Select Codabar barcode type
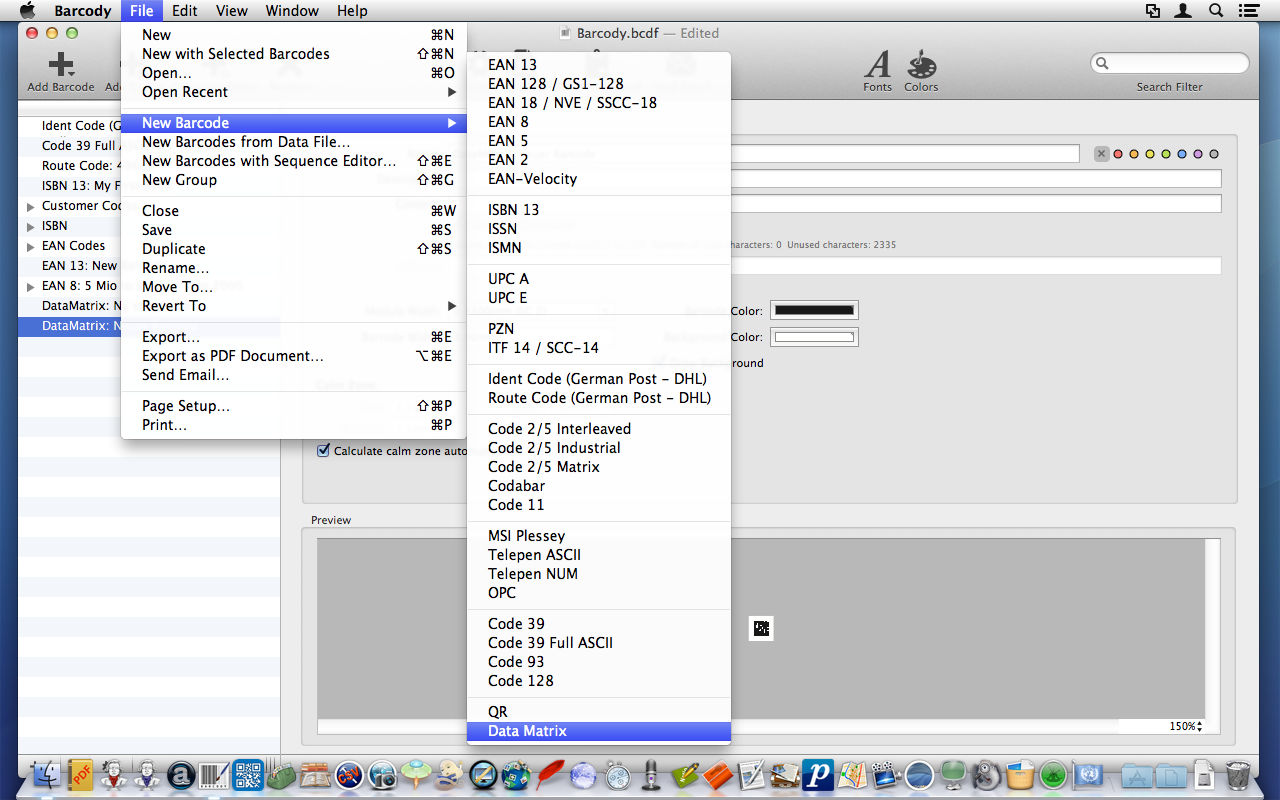Viewport: 1280px width, 800px height. point(599,486)
